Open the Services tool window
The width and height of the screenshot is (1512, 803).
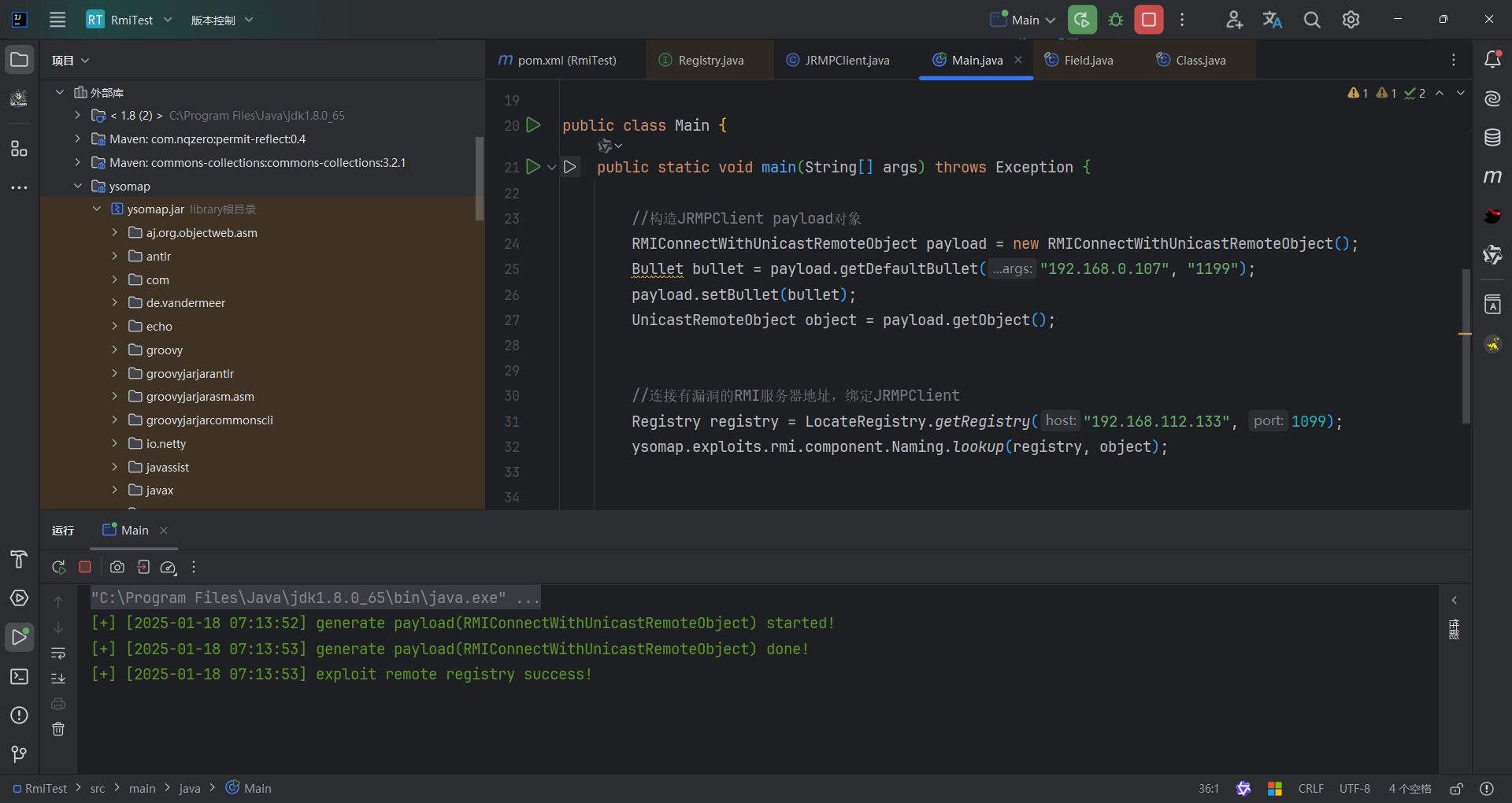pyautogui.click(x=20, y=598)
